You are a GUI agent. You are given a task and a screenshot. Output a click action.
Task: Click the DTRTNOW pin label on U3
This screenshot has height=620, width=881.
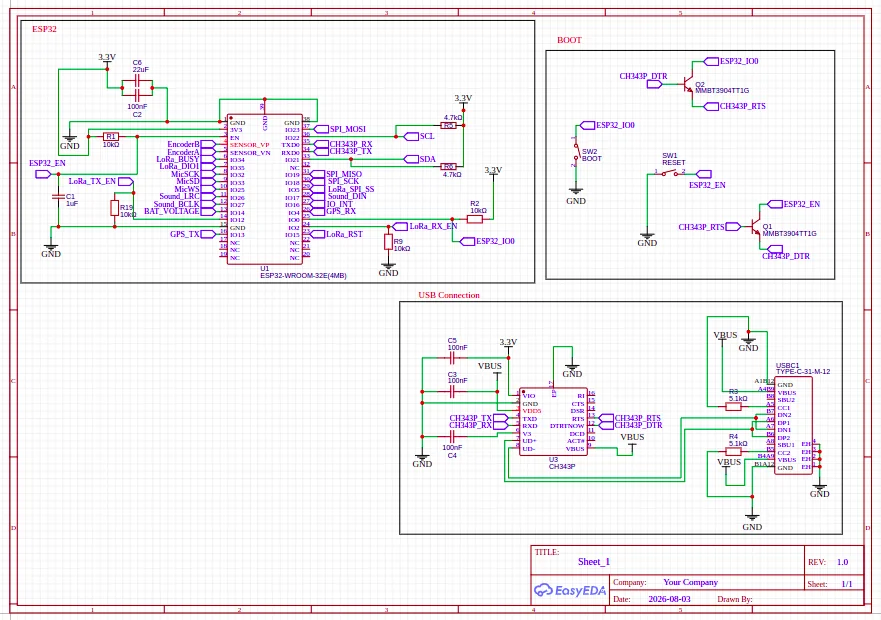coord(567,426)
